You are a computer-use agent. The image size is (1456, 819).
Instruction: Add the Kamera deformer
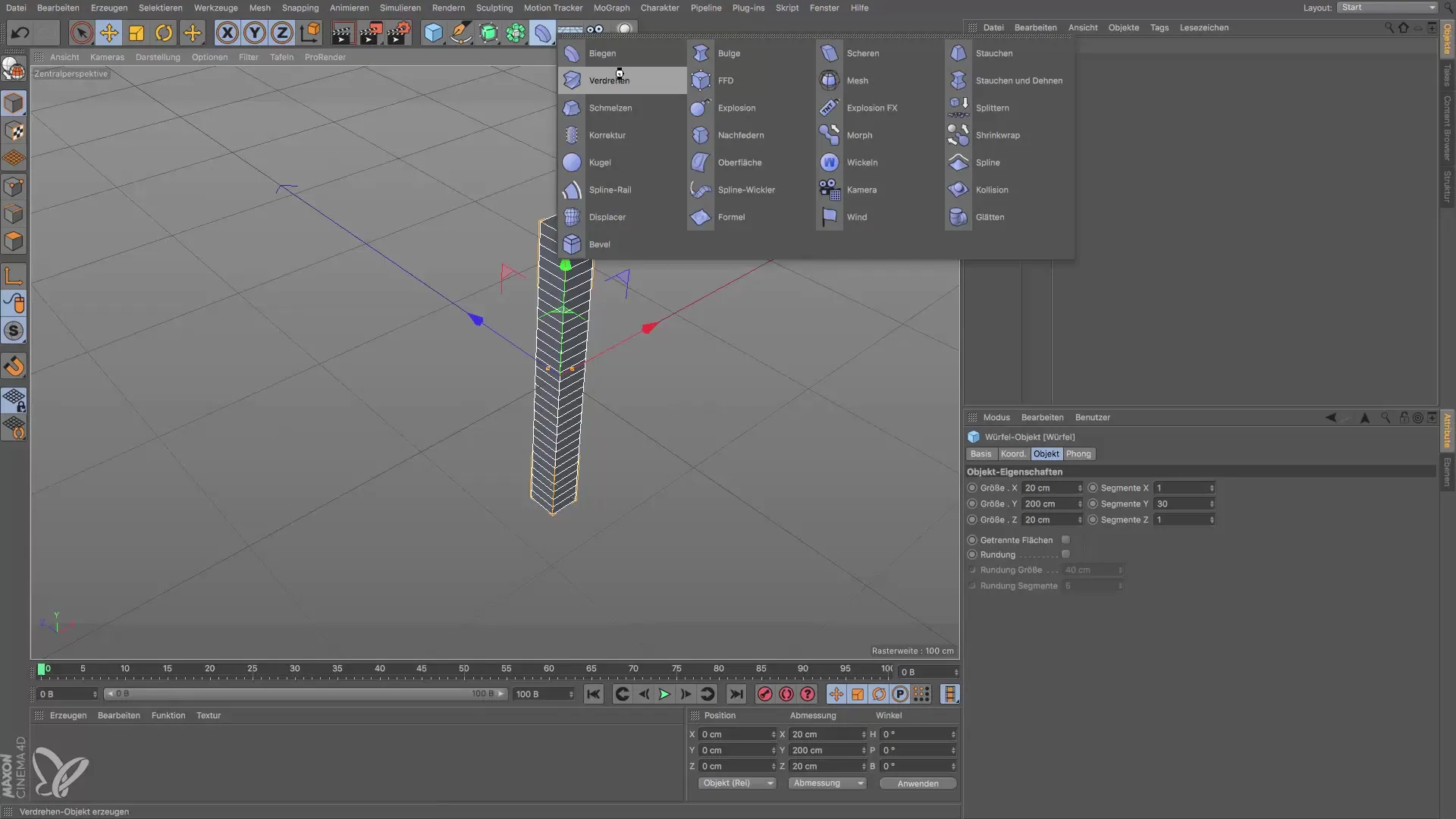880,190
